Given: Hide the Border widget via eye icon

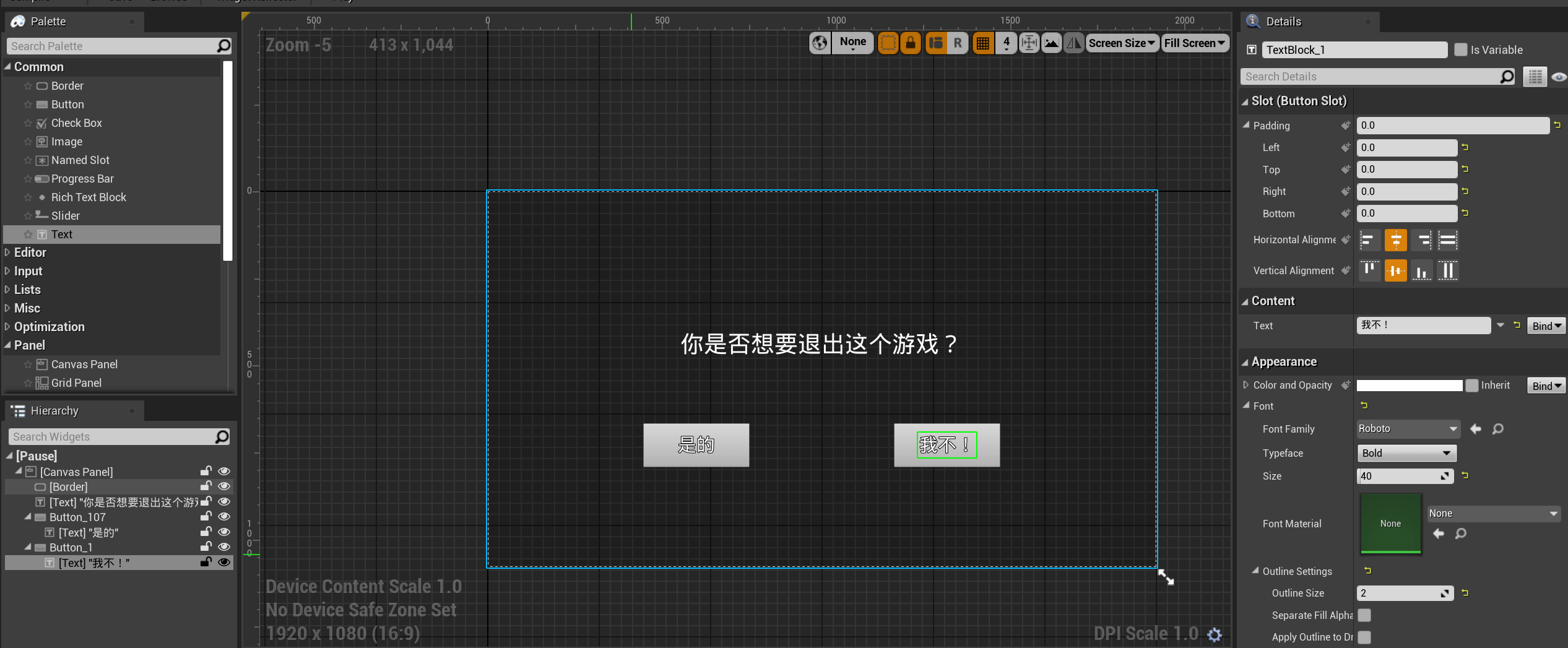Looking at the screenshot, I should click(x=224, y=486).
